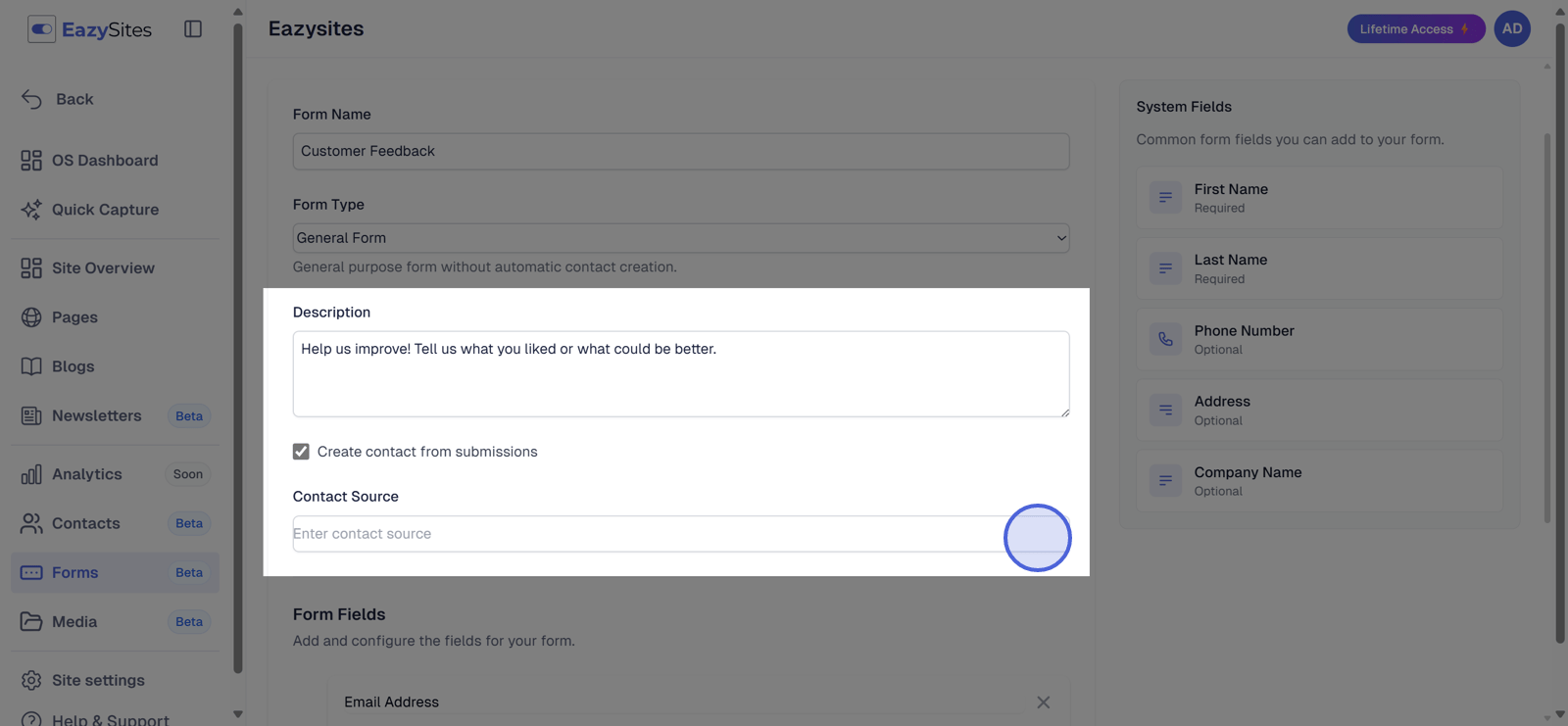Click the Site Overview icon

point(31,268)
